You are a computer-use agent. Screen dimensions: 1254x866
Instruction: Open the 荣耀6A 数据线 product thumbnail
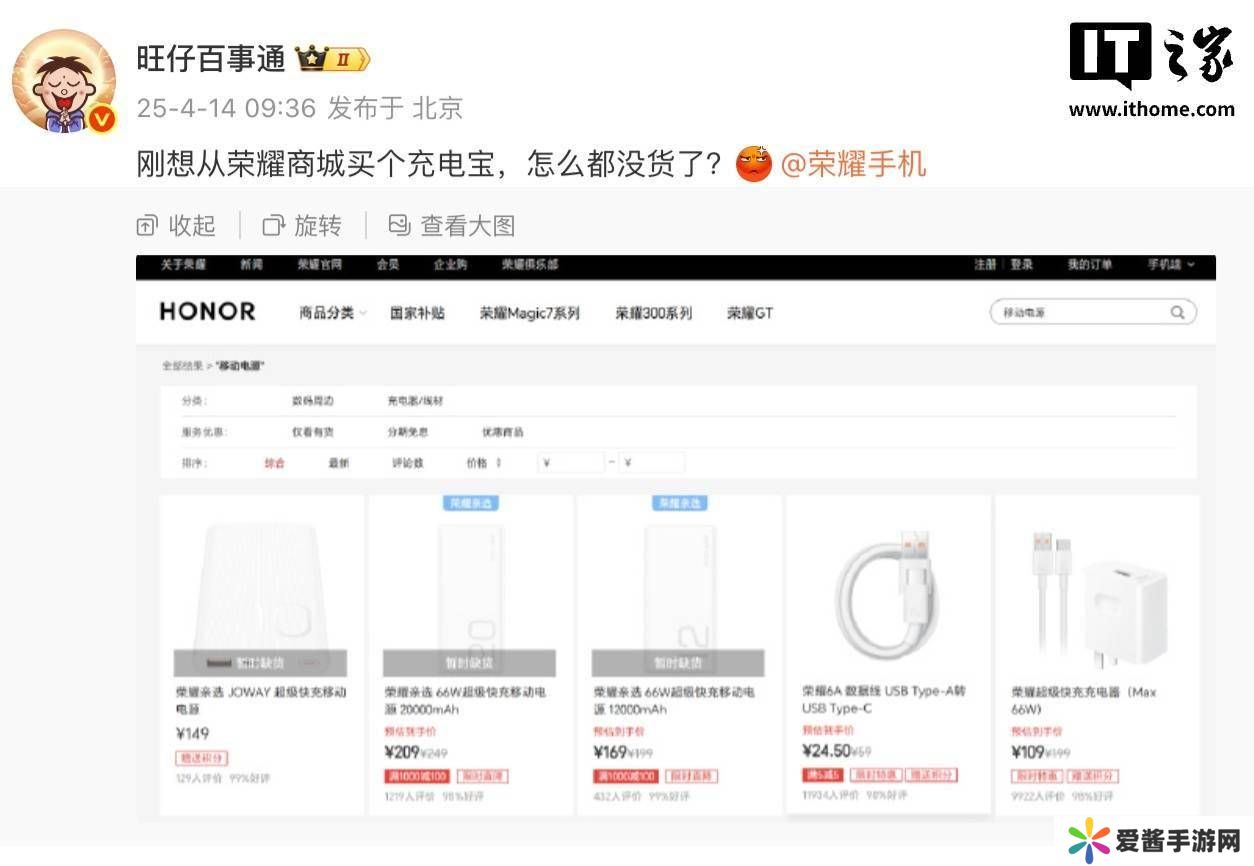[888, 588]
